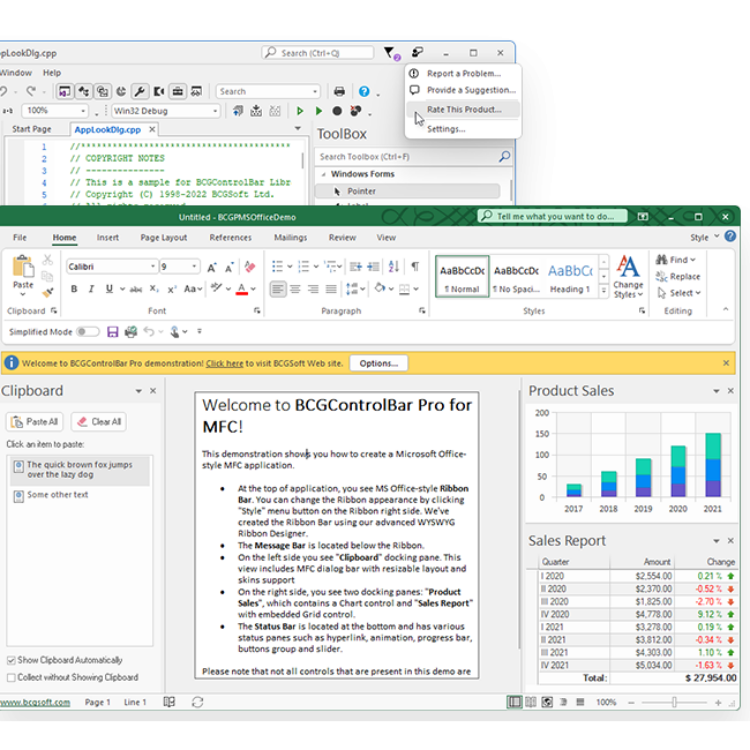Uncheck Show Clipboard Automatically

click(x=11, y=660)
